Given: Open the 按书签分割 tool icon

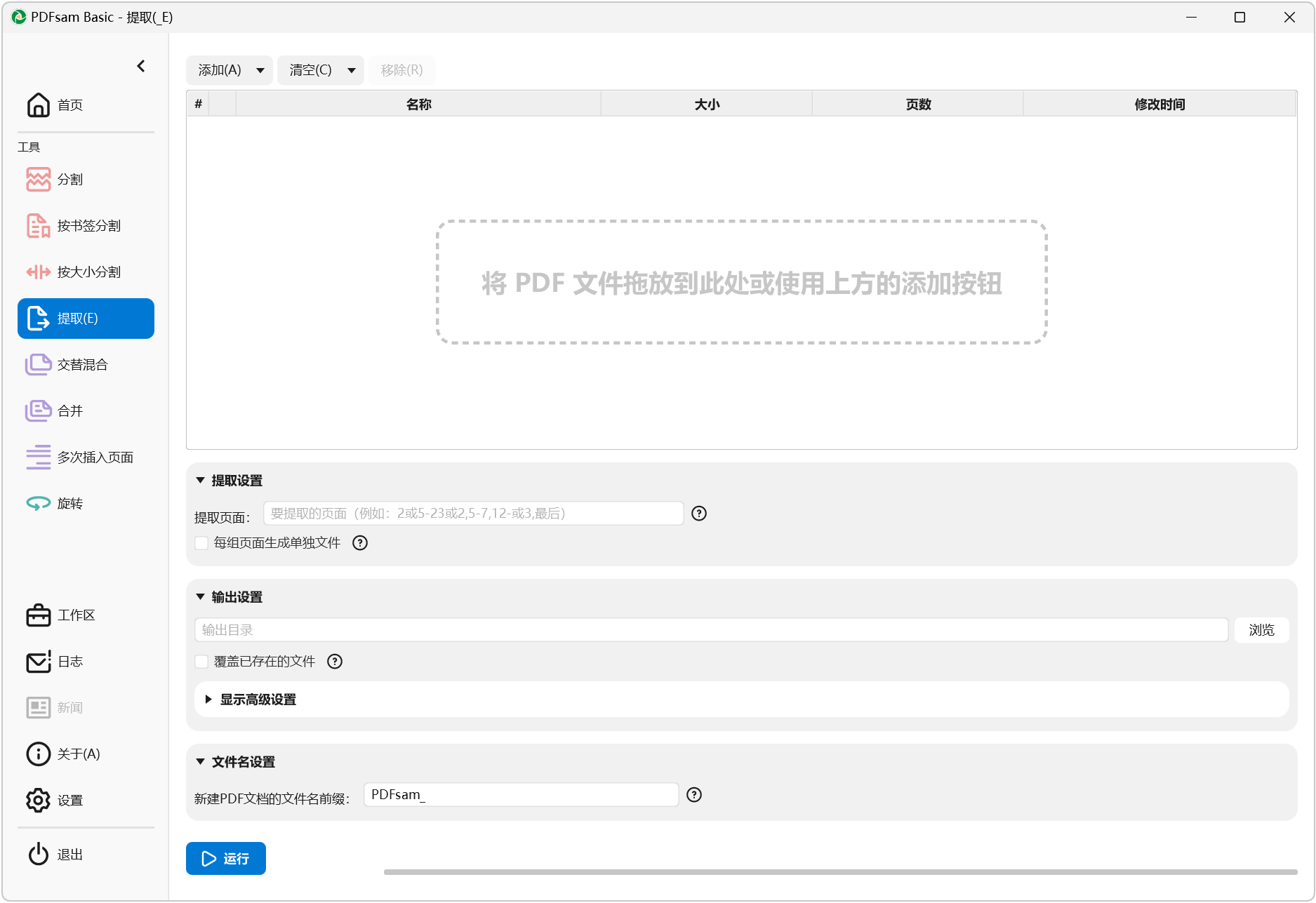Looking at the screenshot, I should pyautogui.click(x=39, y=226).
